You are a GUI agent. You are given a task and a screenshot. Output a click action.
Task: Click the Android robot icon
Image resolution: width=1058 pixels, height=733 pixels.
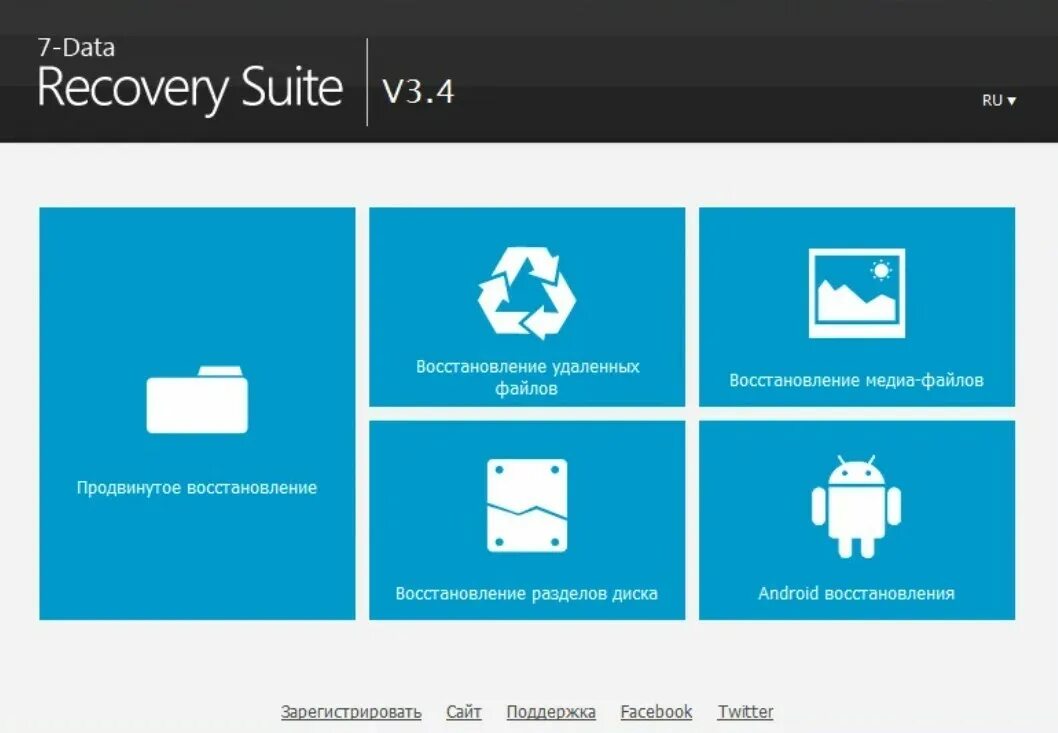[856, 506]
